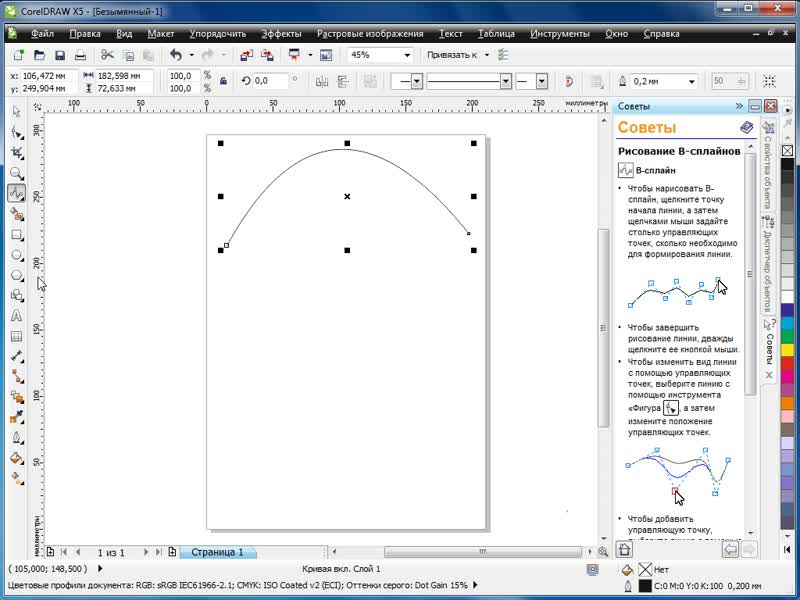Image resolution: width=800 pixels, height=600 pixels.
Task: Choose the Table tool
Action: [x=16, y=336]
